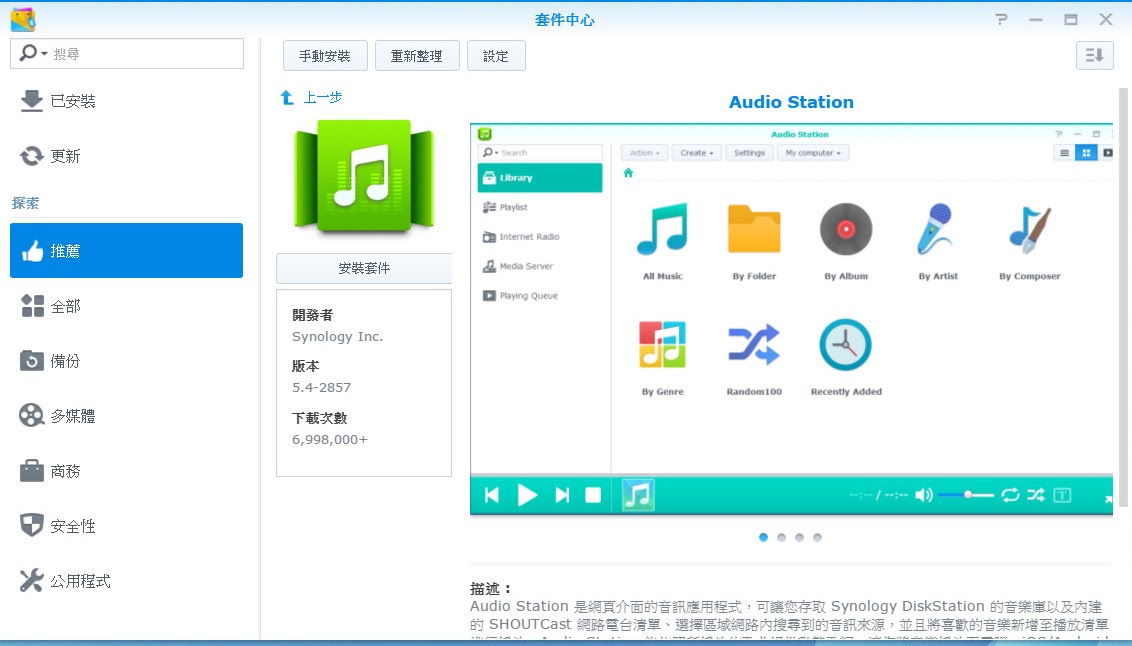Viewport: 1132px width, 646px height.
Task: Adjust the volume slider in the player
Action: point(967,495)
